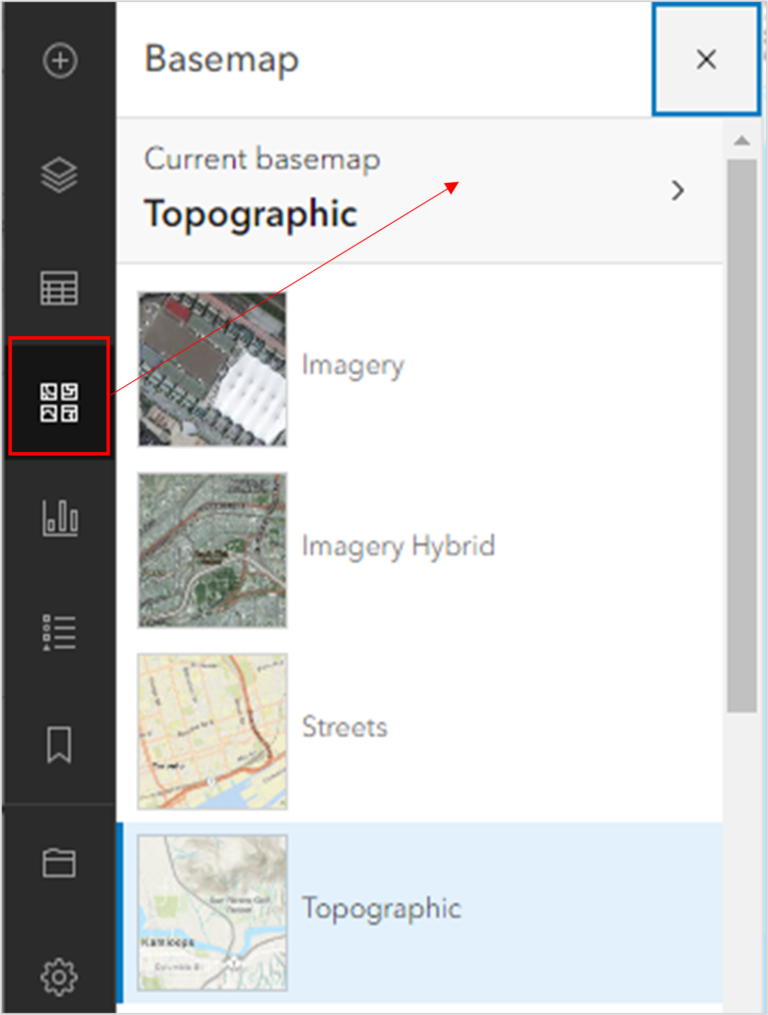Click the Imagery basemap label
The image size is (768, 1015).
click(x=352, y=366)
